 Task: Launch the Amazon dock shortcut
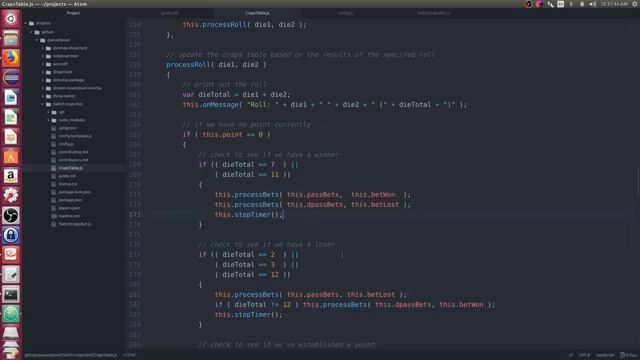tap(11, 176)
